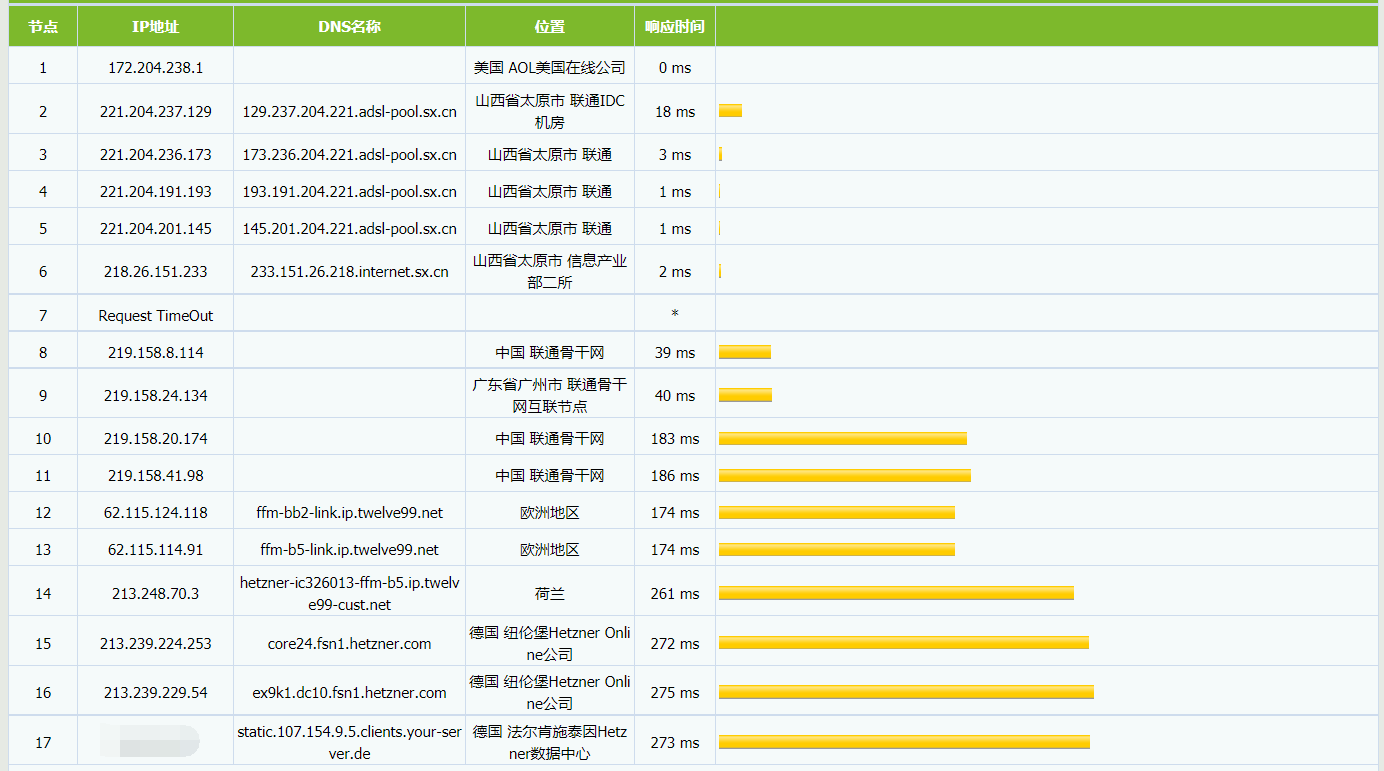The image size is (1384, 771).
Task: Select IP address 62.115.114.91
Action: click(156, 550)
